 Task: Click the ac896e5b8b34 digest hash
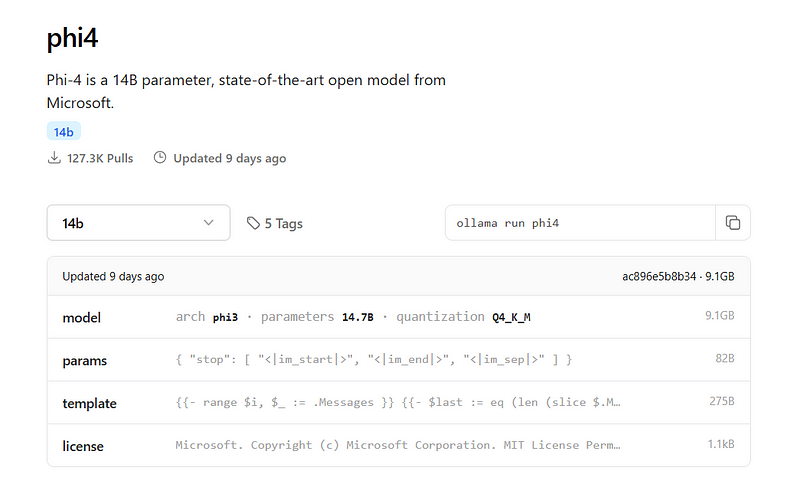[x=659, y=277]
